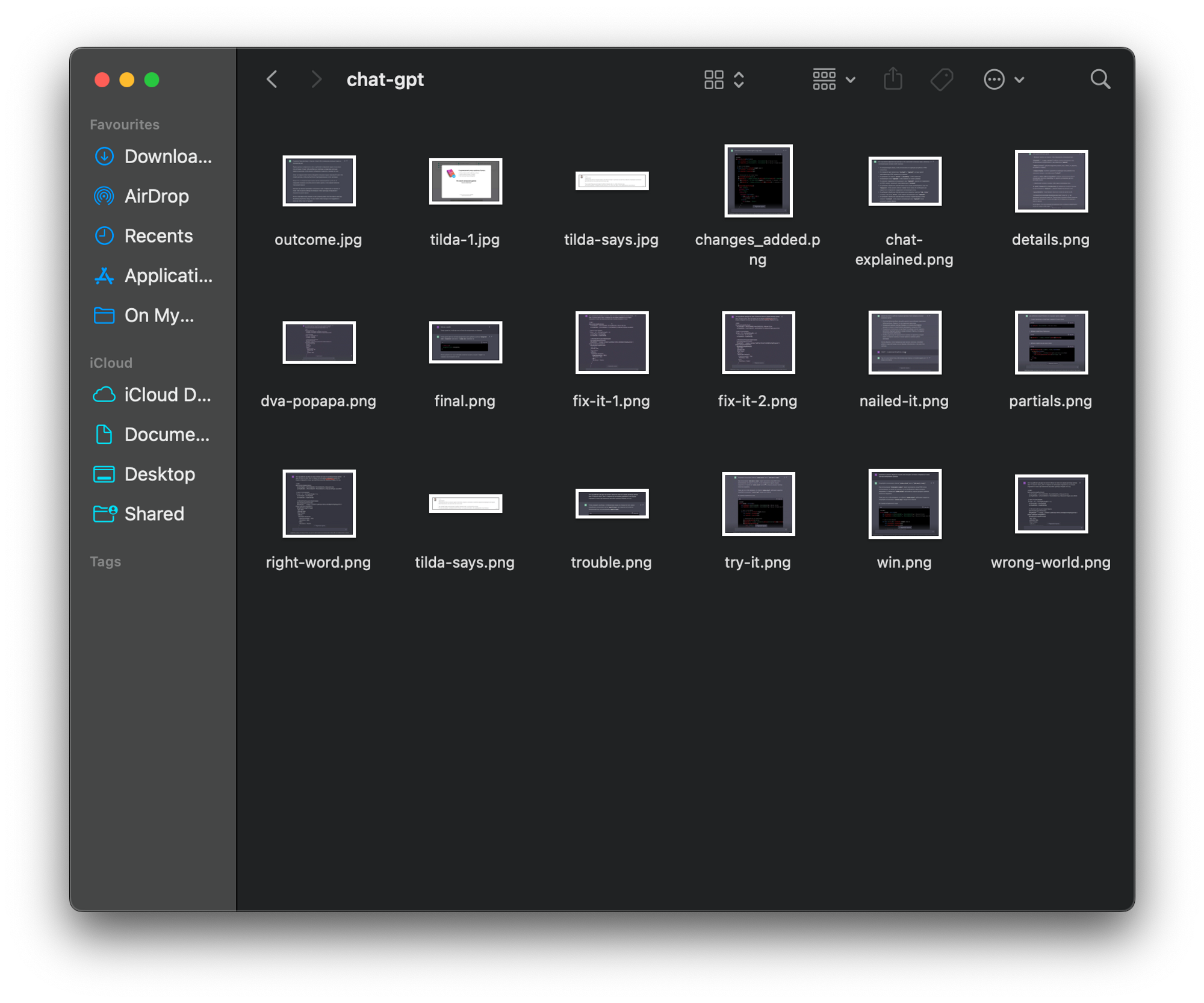
Task: Open the search magnifier icon
Action: pos(1100,79)
